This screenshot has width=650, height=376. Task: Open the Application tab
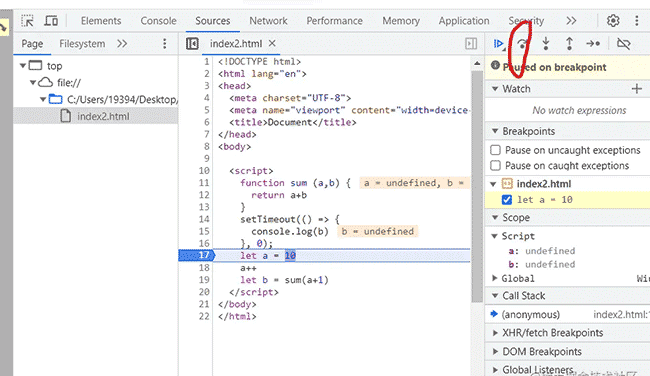[x=464, y=21]
